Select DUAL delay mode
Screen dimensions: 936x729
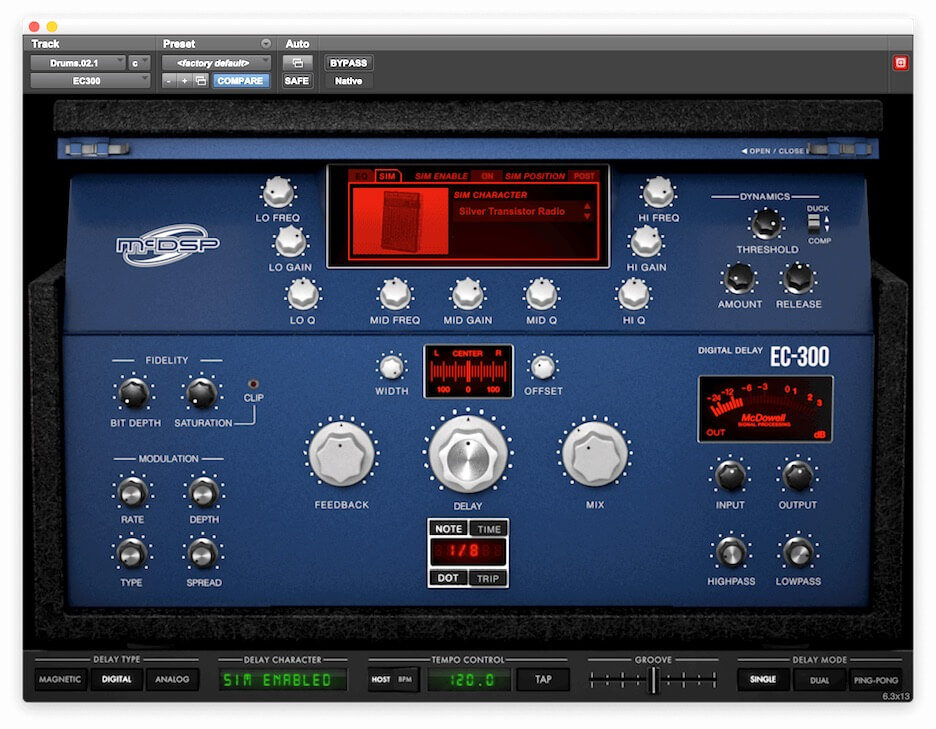point(819,680)
